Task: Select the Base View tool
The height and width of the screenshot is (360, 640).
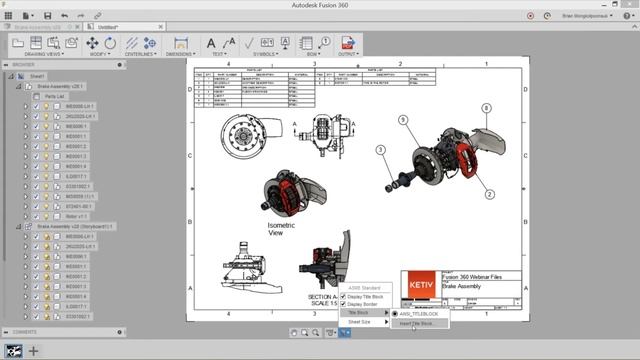Action: [18, 43]
